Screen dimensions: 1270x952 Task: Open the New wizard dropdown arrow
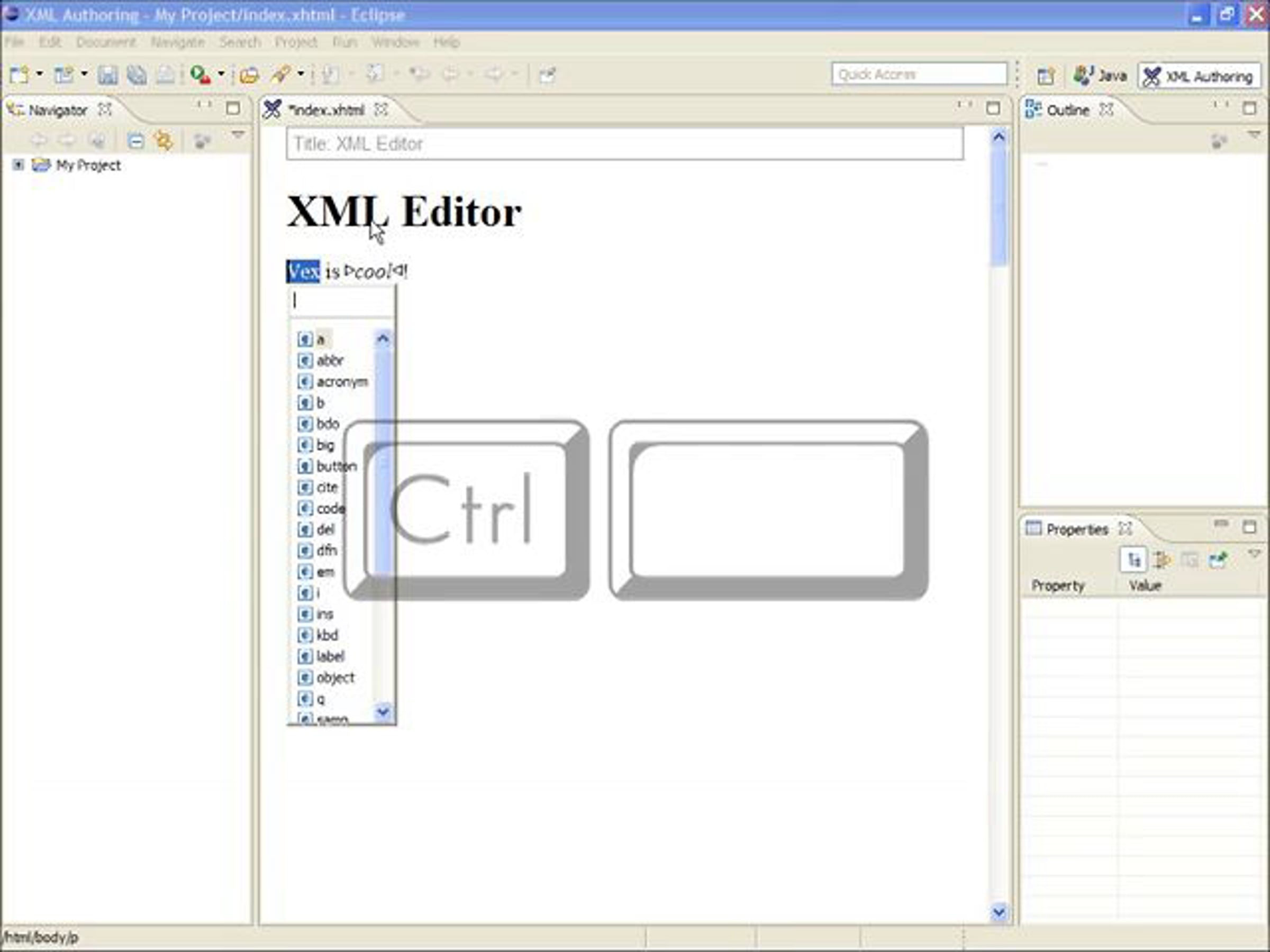point(40,74)
